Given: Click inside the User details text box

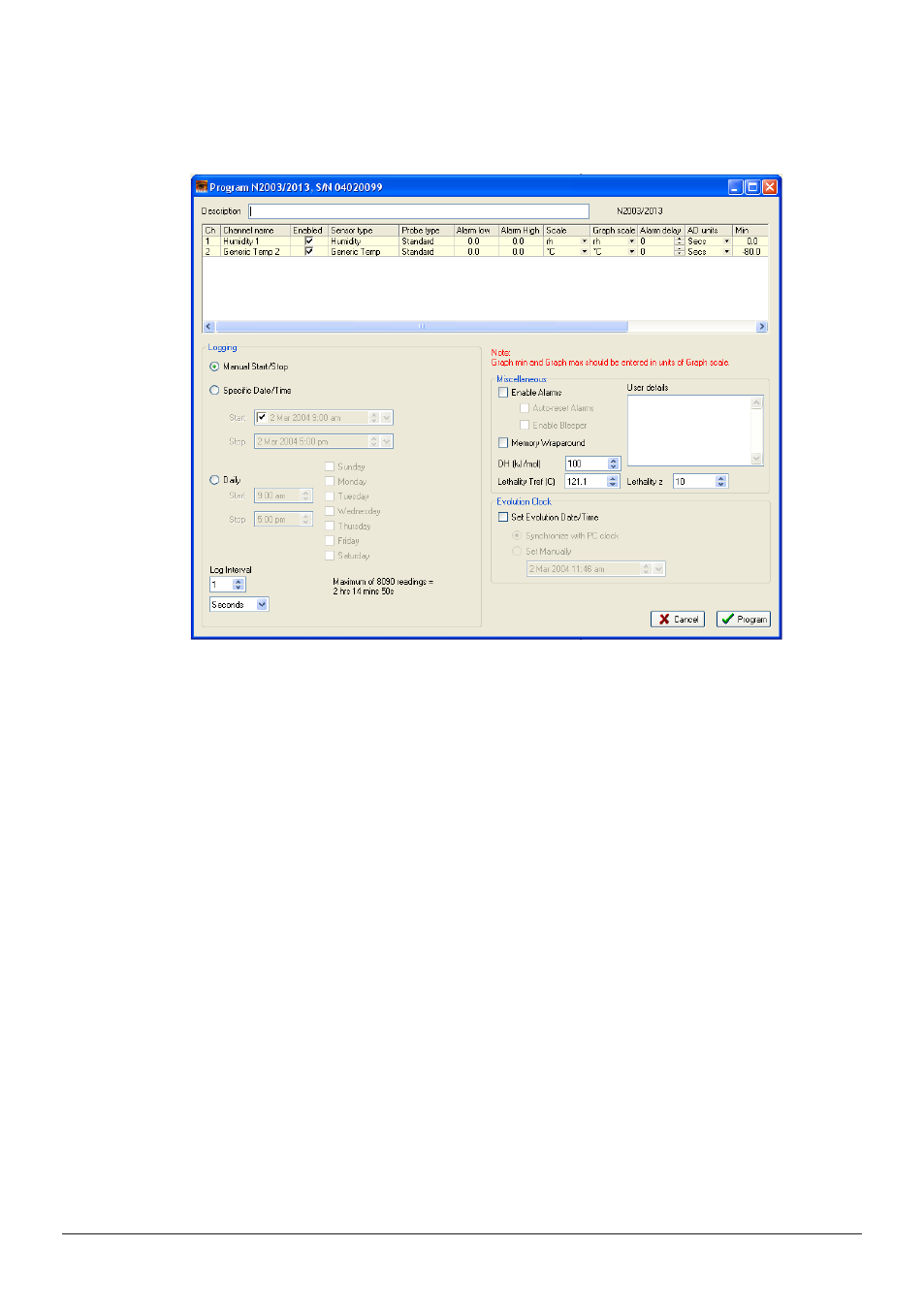Looking at the screenshot, I should (x=689, y=431).
